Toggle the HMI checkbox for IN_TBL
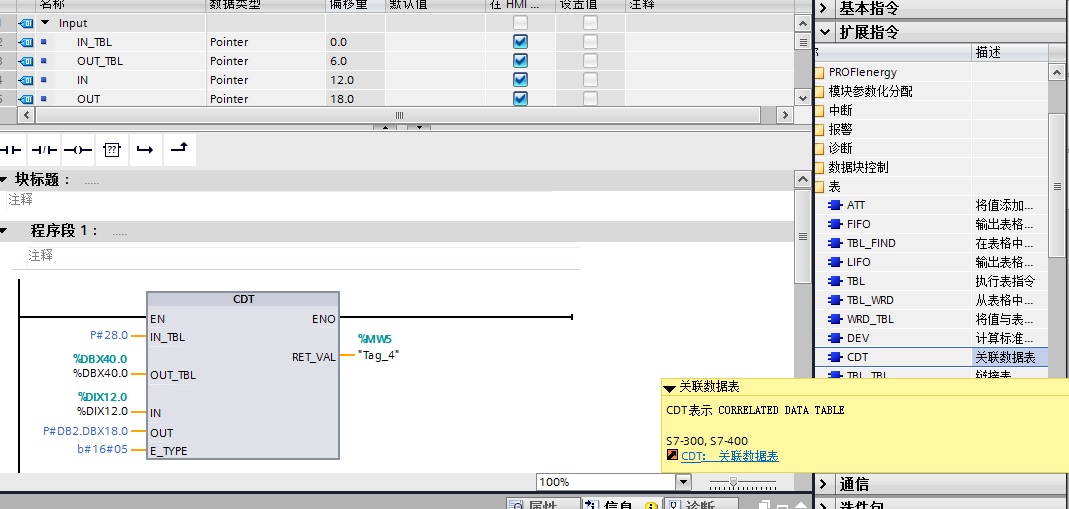Image resolution: width=1069 pixels, height=509 pixels. click(x=520, y=42)
